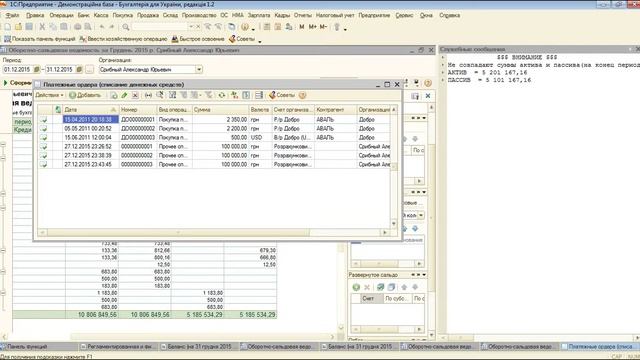640x360 pixels.
Task: Click the Refresh list icon in payment orders toolbar
Action: [x=221, y=95]
